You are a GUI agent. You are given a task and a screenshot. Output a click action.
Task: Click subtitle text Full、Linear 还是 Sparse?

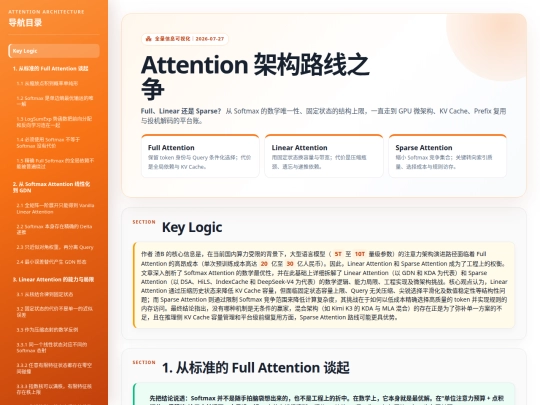(x=181, y=111)
